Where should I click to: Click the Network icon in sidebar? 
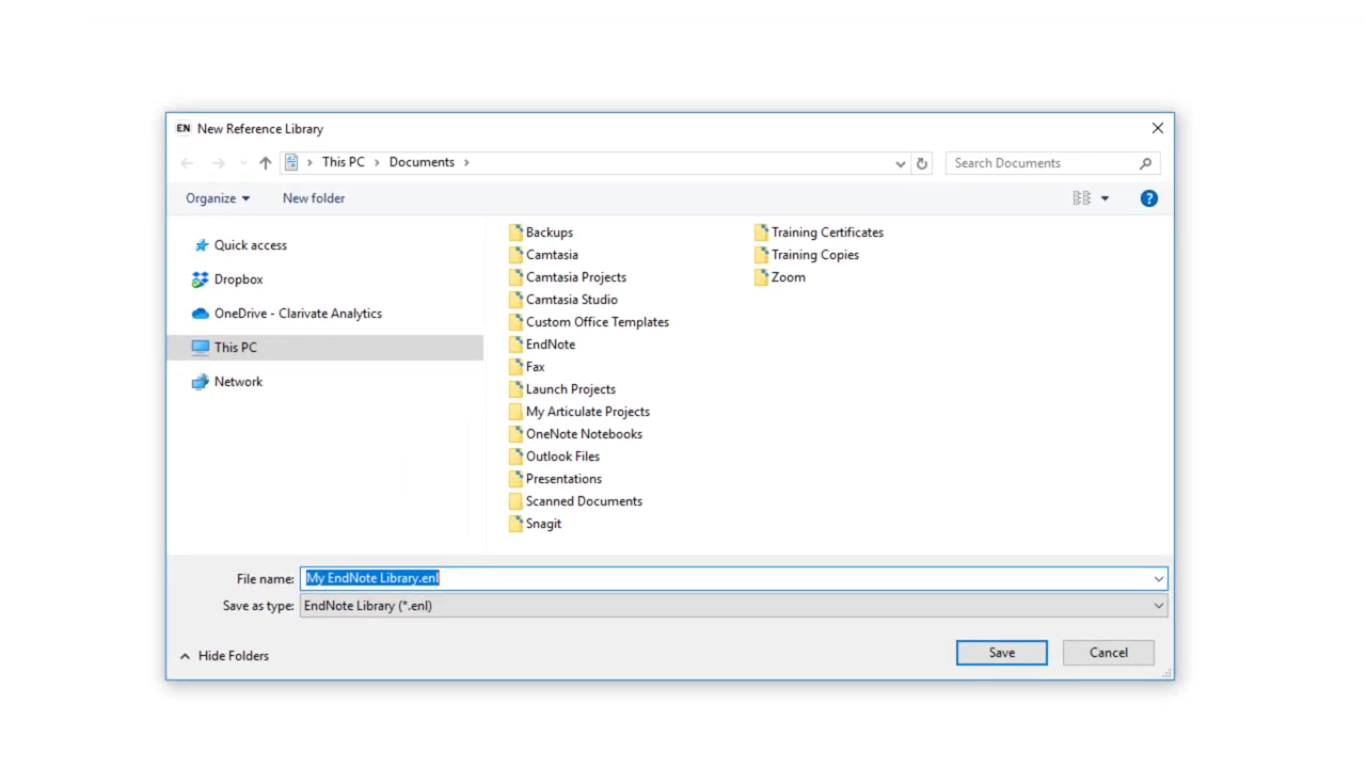[x=200, y=381]
